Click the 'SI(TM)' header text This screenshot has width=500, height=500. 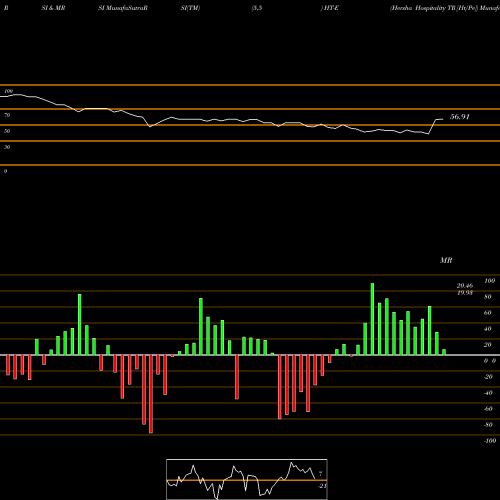click(190, 8)
